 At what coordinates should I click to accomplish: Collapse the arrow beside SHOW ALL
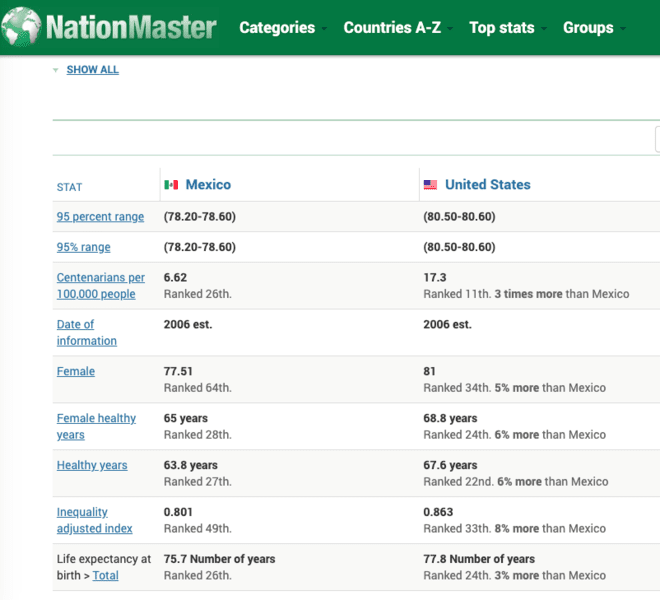click(56, 70)
